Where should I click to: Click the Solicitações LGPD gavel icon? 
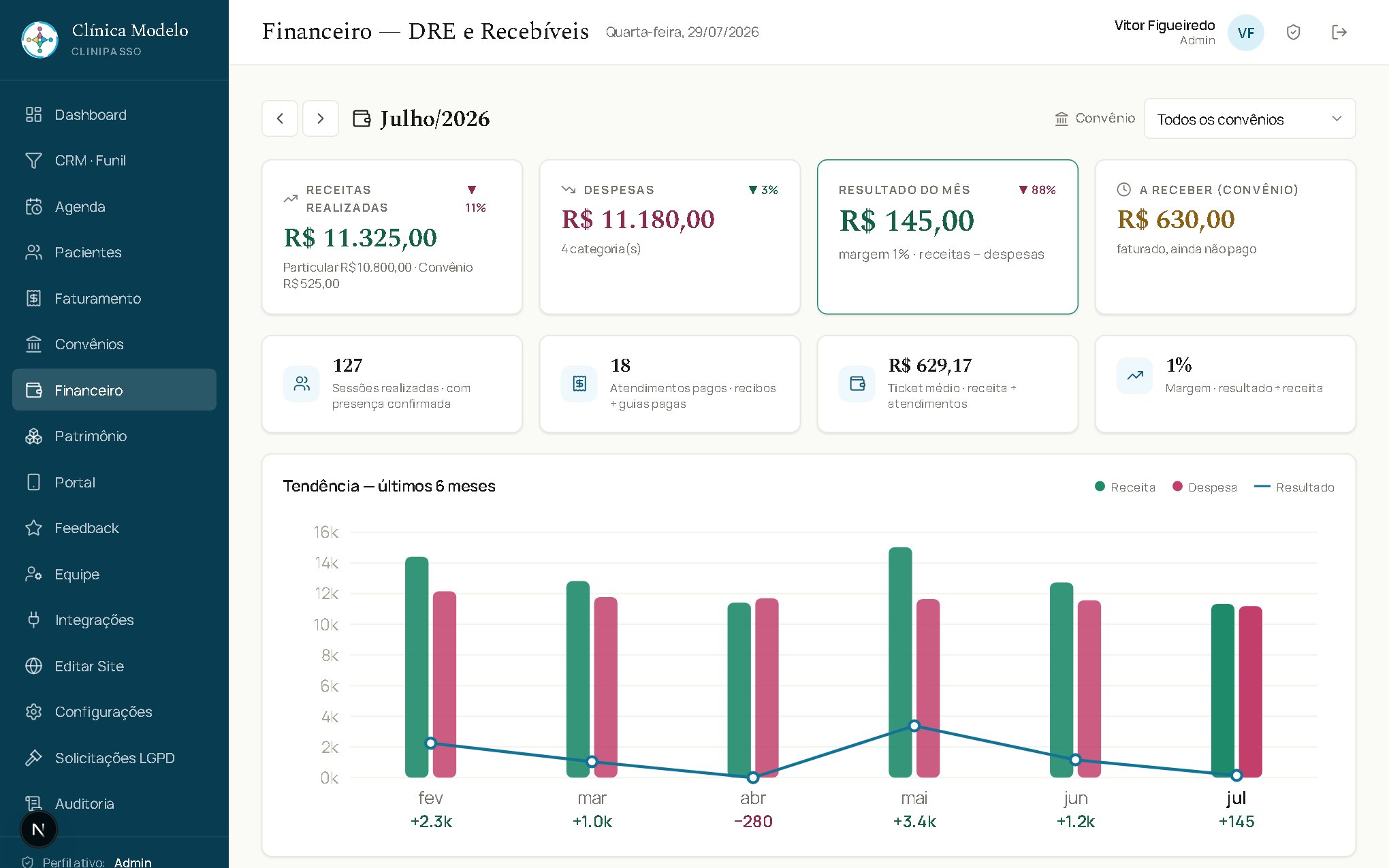pos(33,758)
